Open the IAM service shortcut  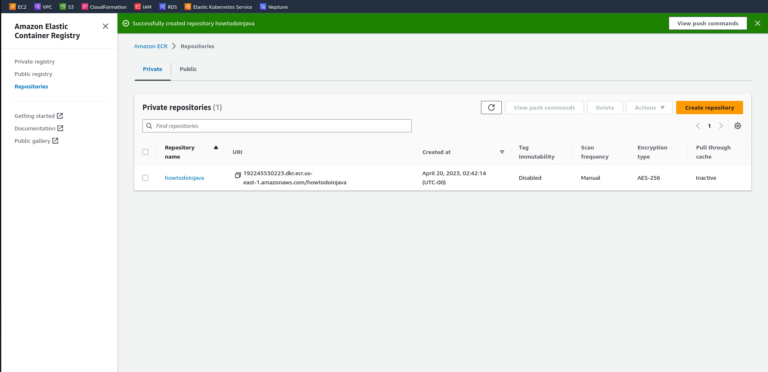143,7
